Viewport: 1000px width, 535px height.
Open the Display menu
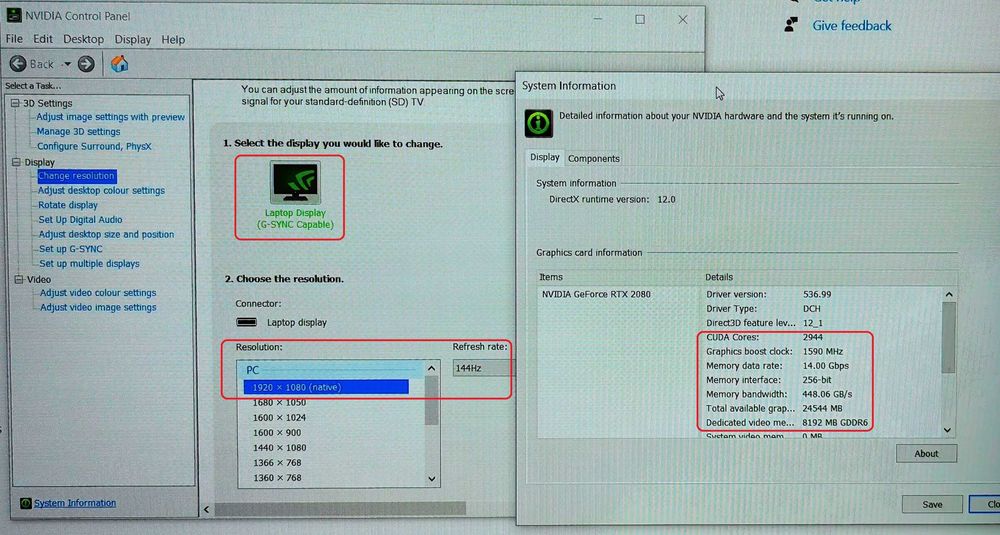point(133,40)
